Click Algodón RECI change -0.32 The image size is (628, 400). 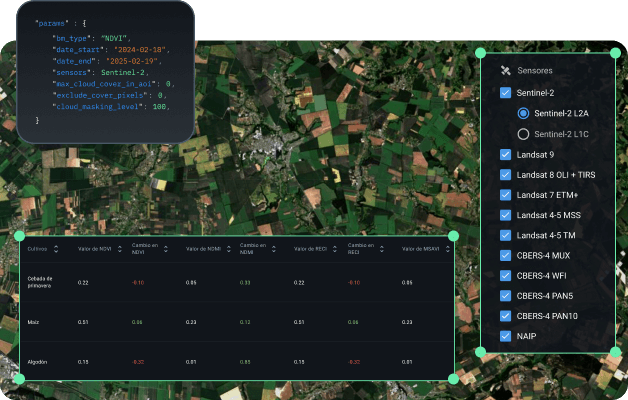click(x=354, y=362)
